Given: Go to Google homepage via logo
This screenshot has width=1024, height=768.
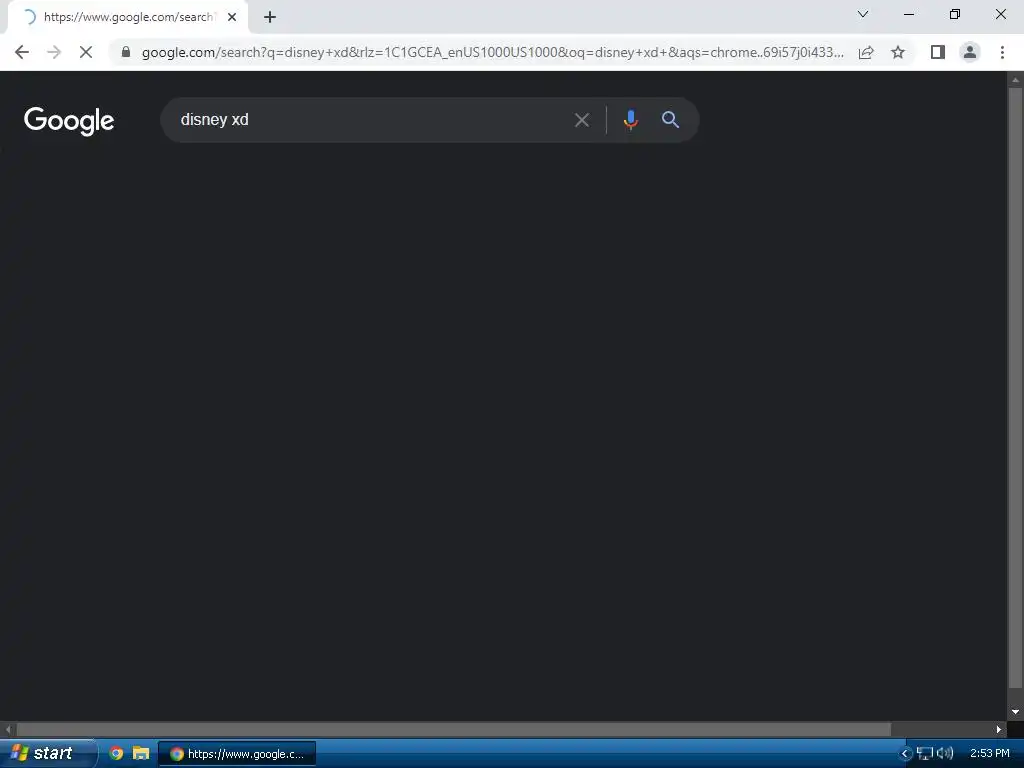Looking at the screenshot, I should coord(69,121).
